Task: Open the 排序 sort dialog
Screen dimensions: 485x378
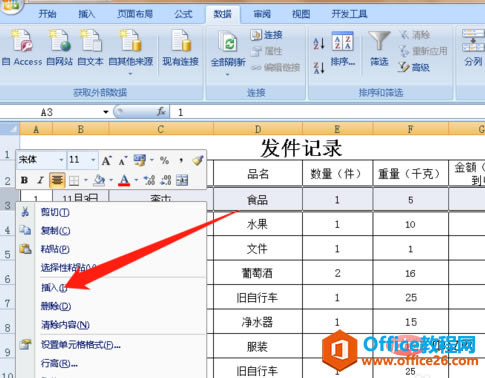Action: pyautogui.click(x=343, y=49)
